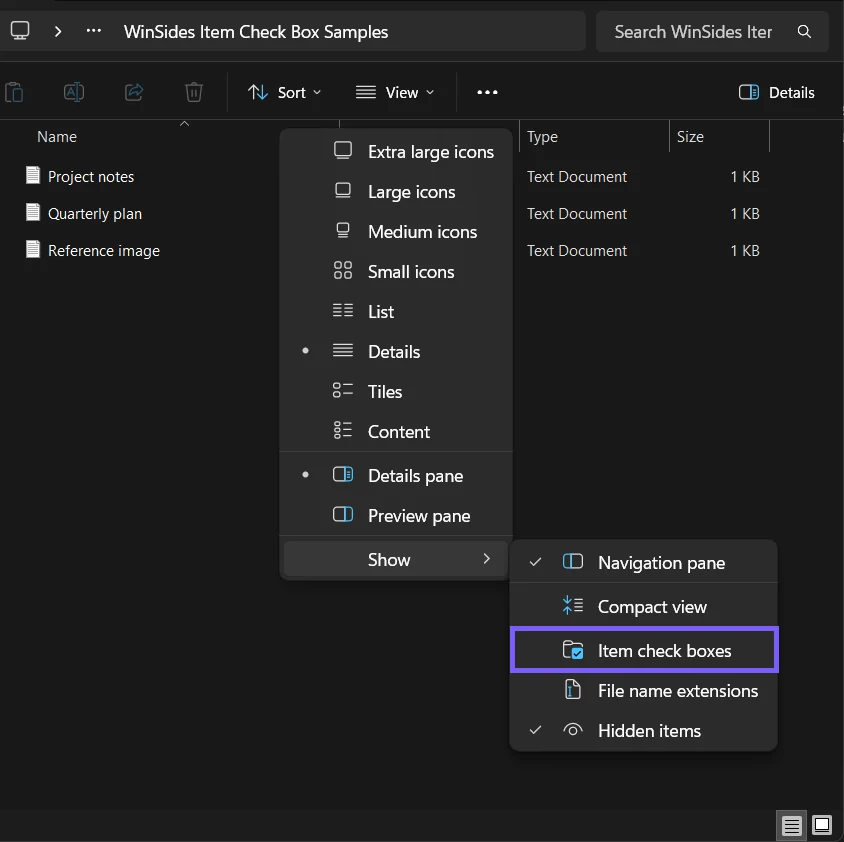844x842 pixels.
Task: Enable Compact view in Show submenu
Action: tap(644, 607)
